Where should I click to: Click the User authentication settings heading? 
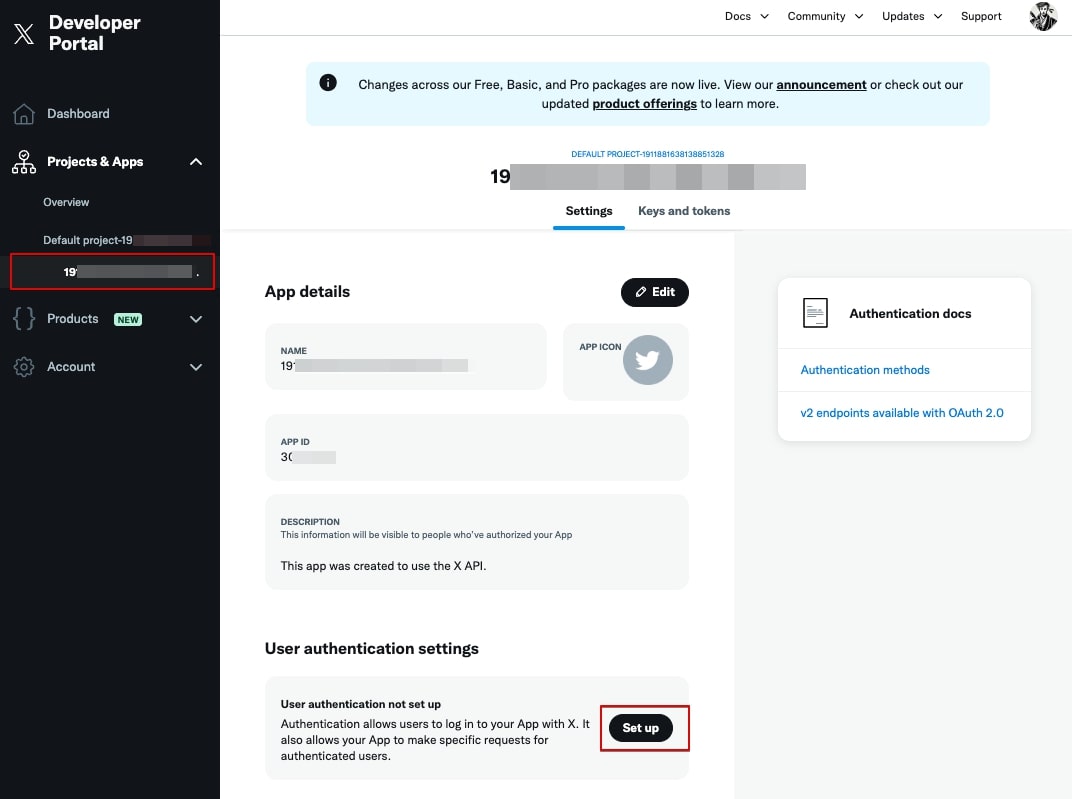[x=371, y=648]
